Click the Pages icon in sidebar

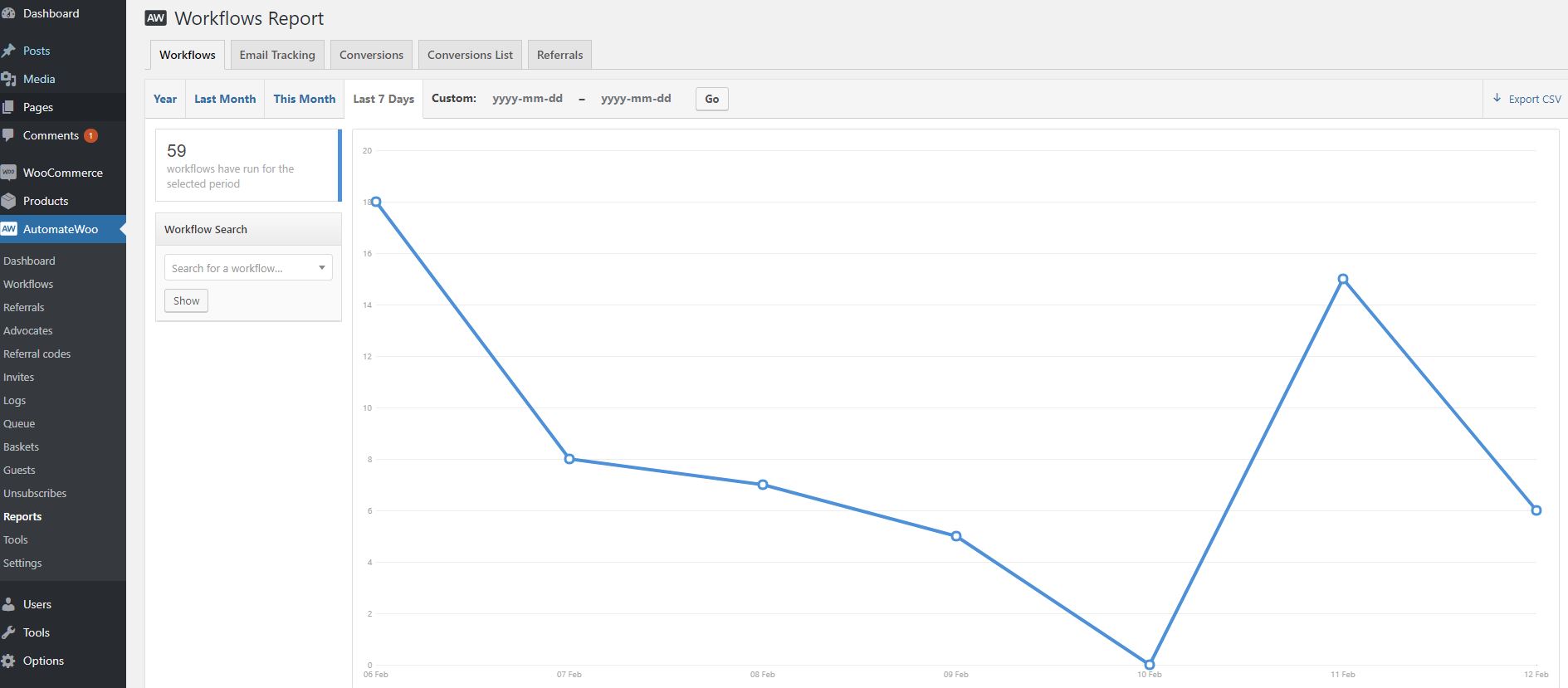tap(9, 107)
